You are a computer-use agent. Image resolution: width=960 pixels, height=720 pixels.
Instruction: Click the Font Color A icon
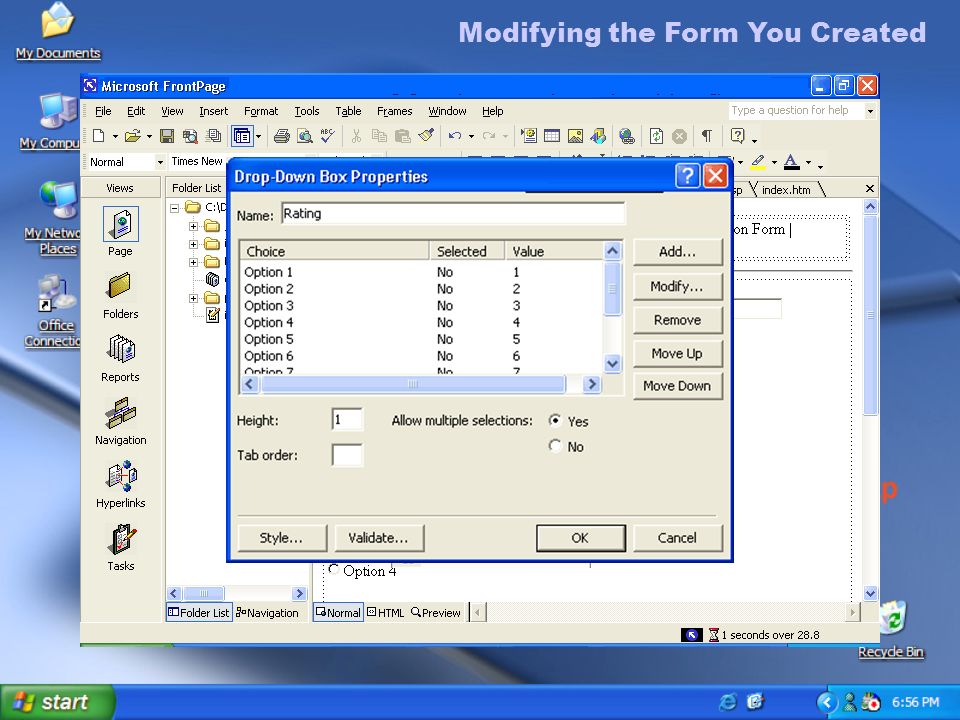click(792, 162)
